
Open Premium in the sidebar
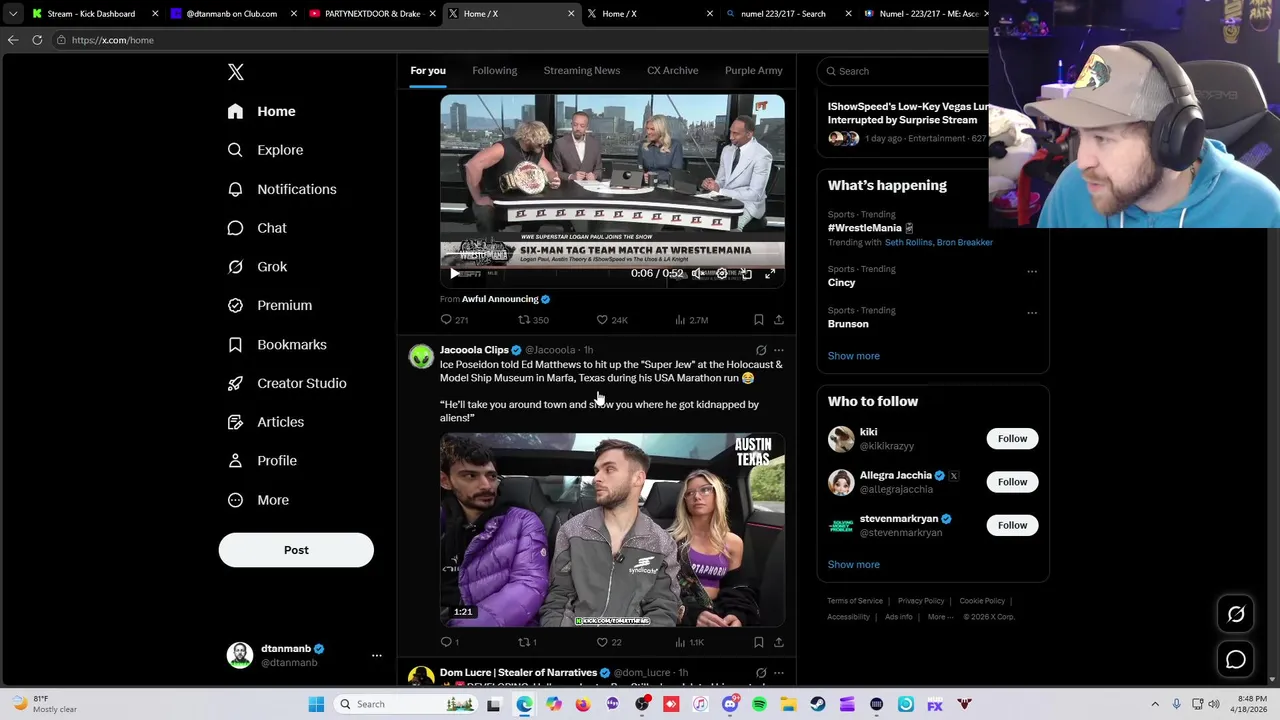269,305
